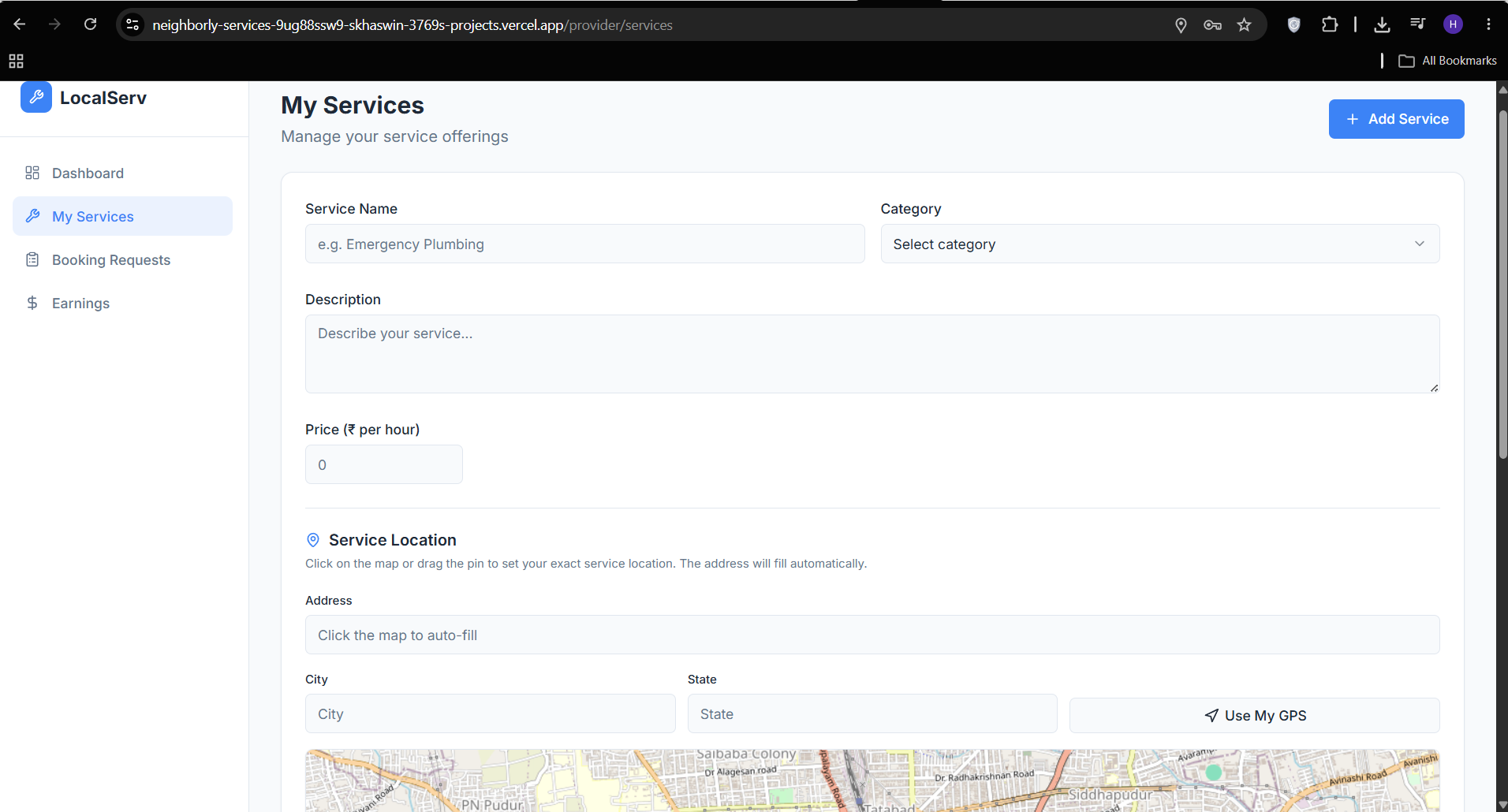Click the media control icon in toolbar

(x=1417, y=24)
